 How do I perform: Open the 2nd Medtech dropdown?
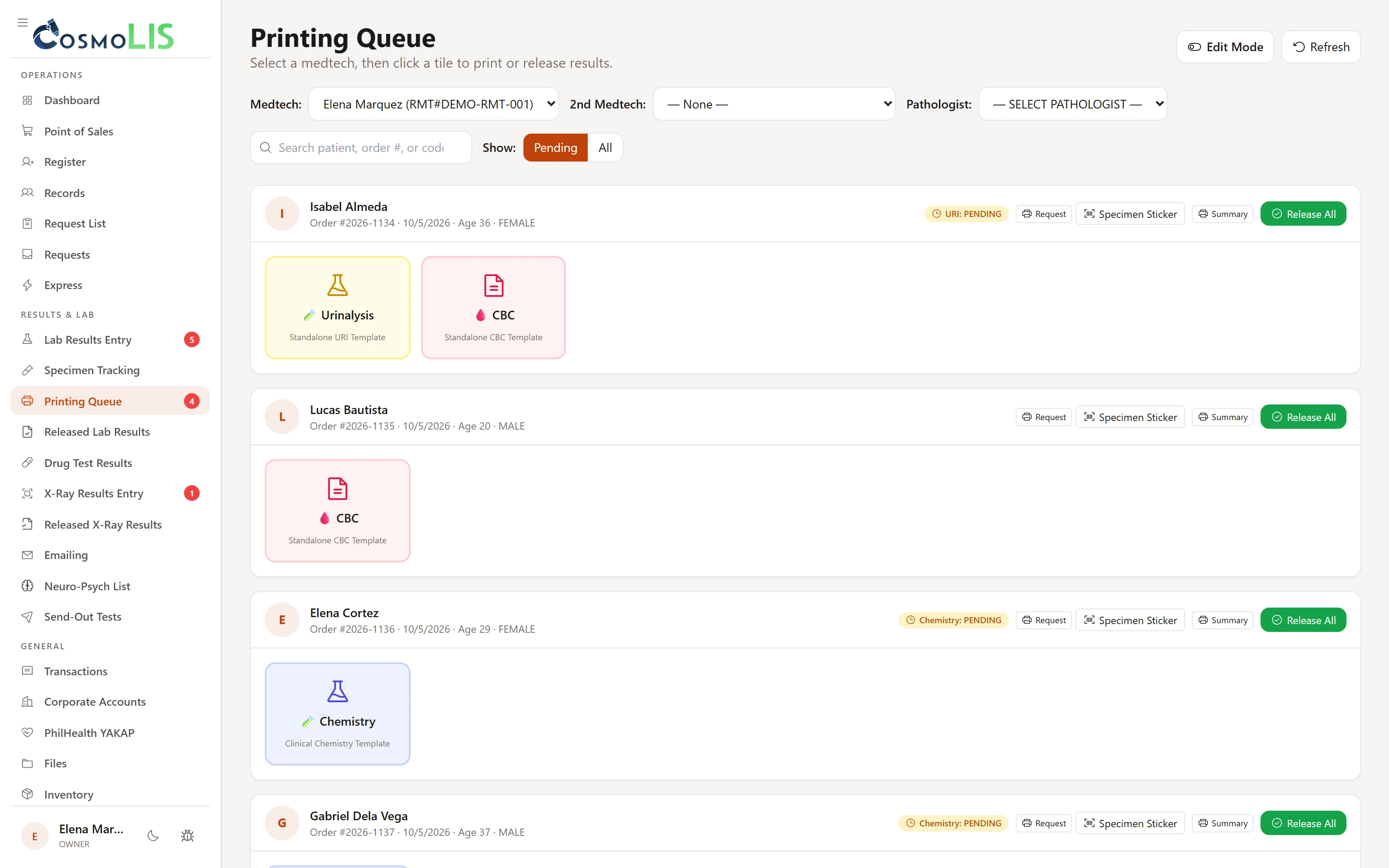[773, 104]
